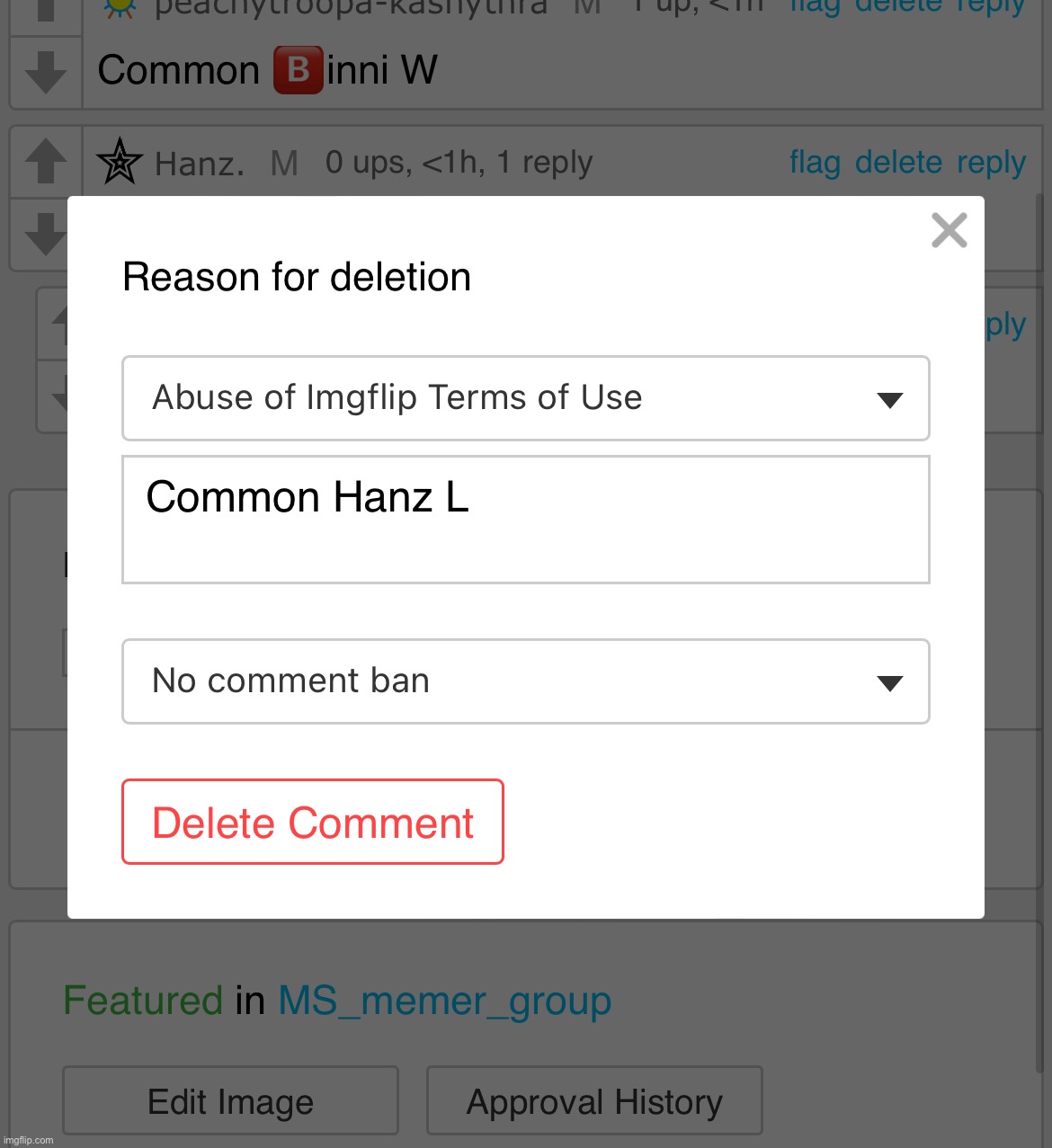Click the star icon beside Hanz.
1052x1148 pixels.
[120, 163]
